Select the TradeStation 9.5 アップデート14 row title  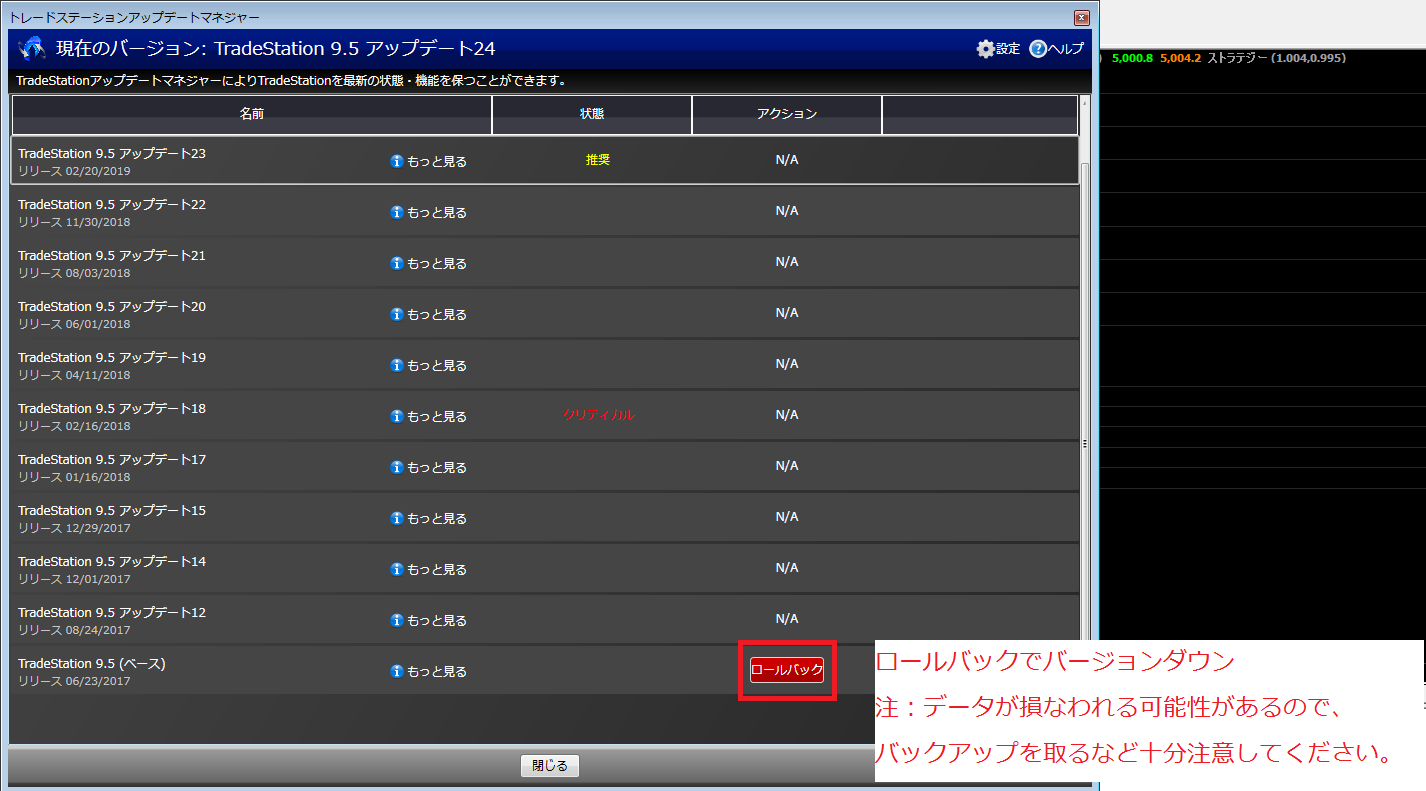[x=112, y=561]
